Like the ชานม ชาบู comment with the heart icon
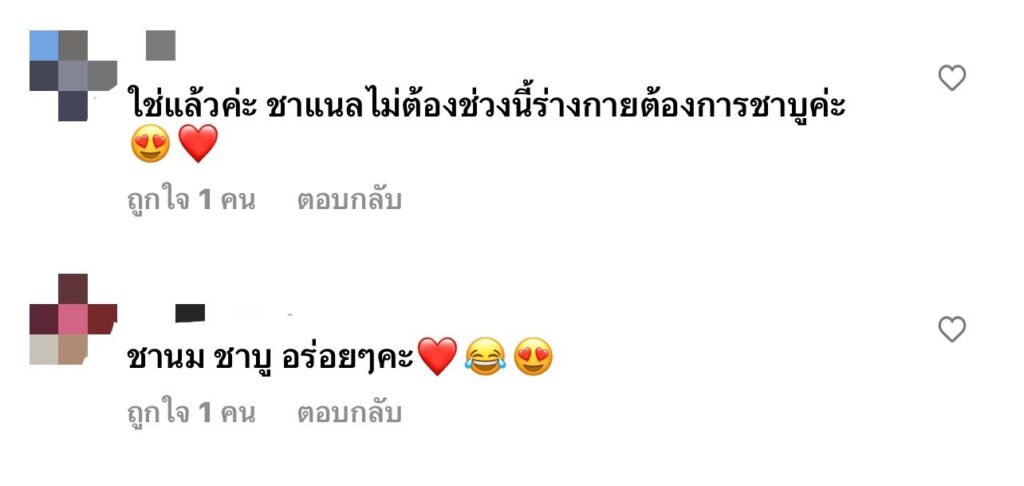Screen dimensions: 1024x486 pos(952,329)
